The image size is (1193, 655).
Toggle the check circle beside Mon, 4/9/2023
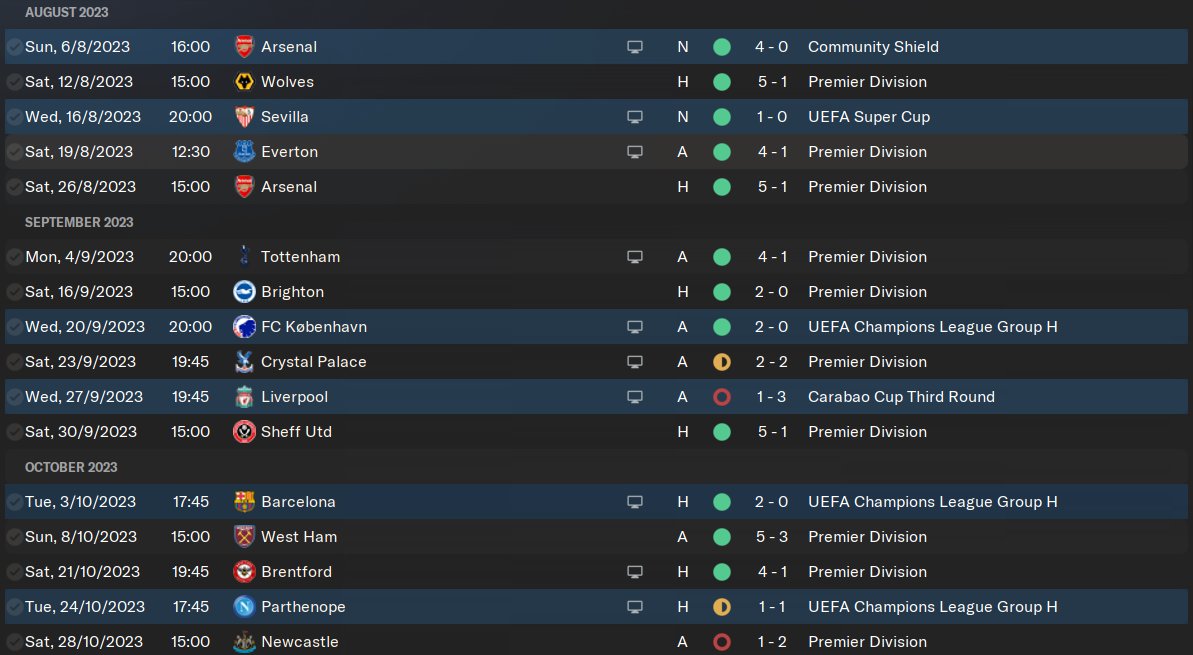click(14, 257)
